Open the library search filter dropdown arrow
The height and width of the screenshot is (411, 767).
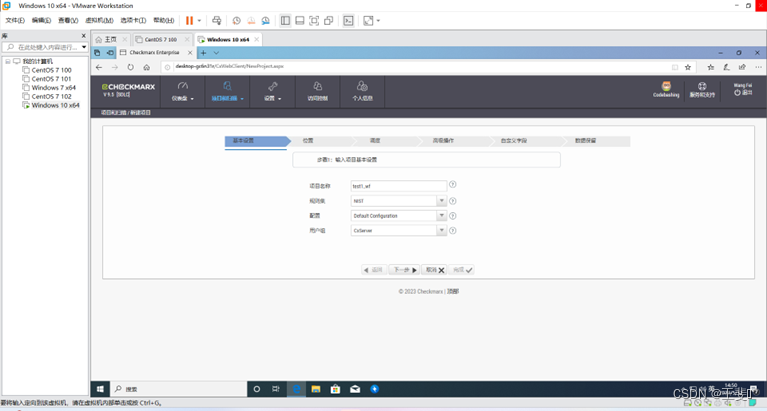(x=84, y=47)
